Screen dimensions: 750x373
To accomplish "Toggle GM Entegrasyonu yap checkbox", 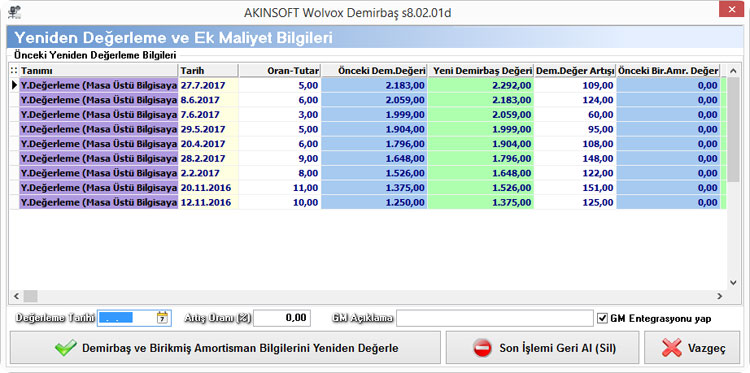I will pos(602,318).
